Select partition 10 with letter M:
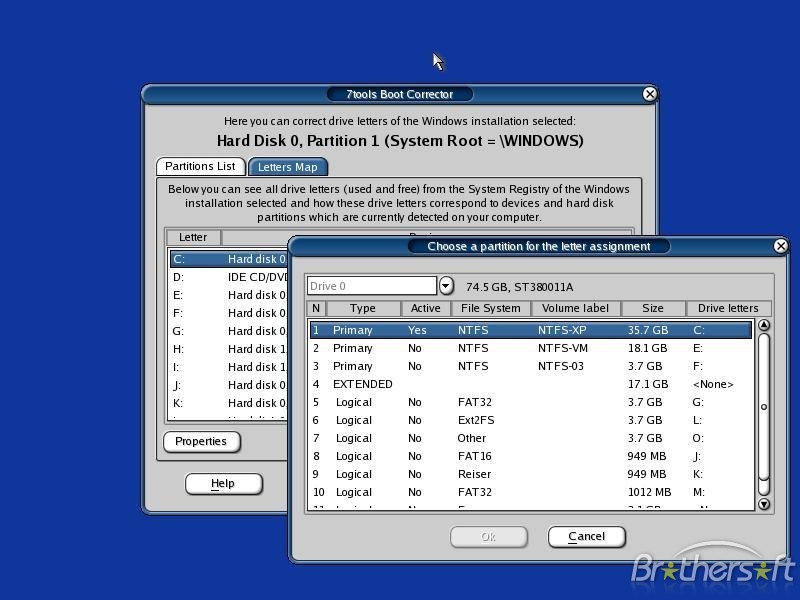Screen dimensions: 800x600 [x=531, y=492]
